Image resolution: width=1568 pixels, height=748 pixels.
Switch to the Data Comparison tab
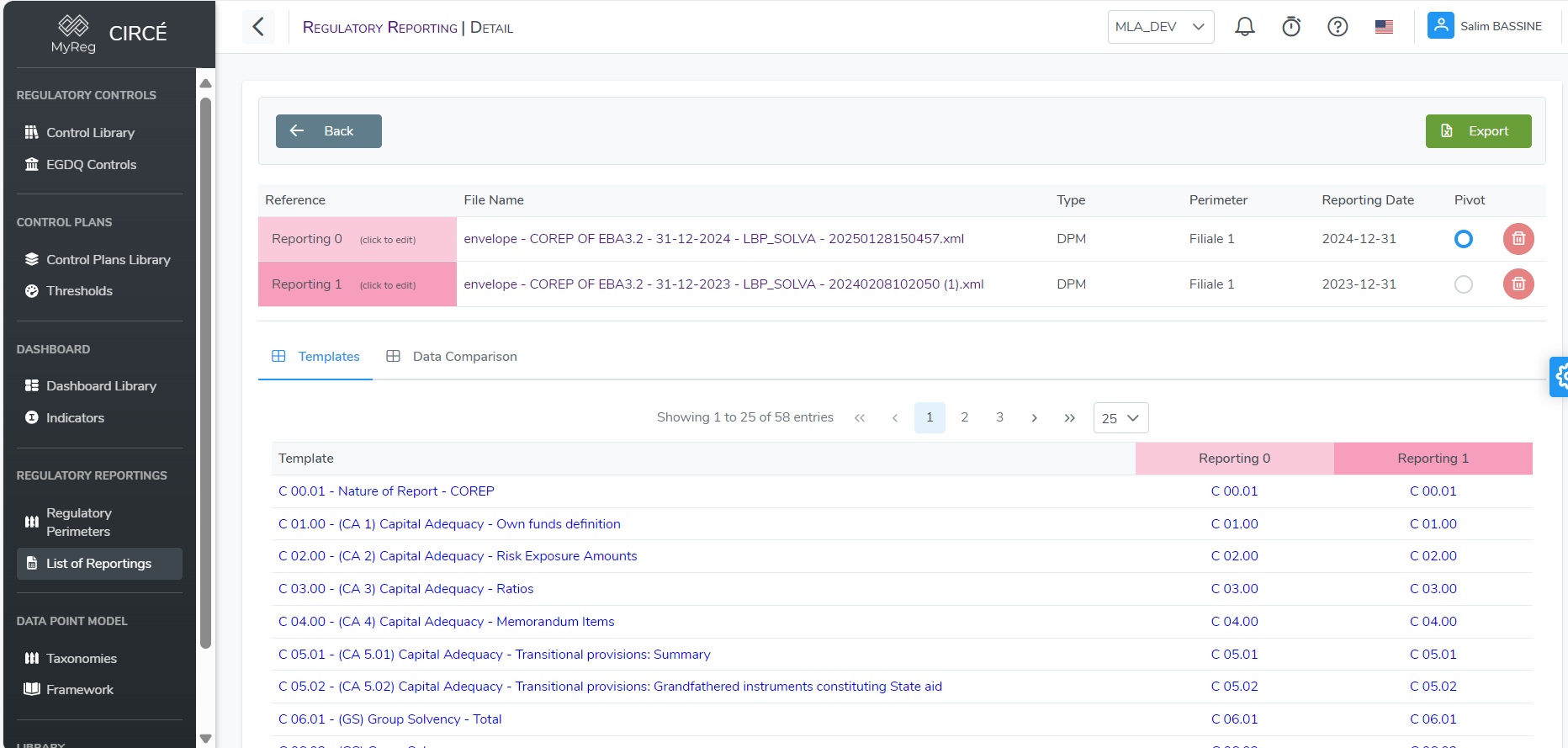(x=452, y=357)
